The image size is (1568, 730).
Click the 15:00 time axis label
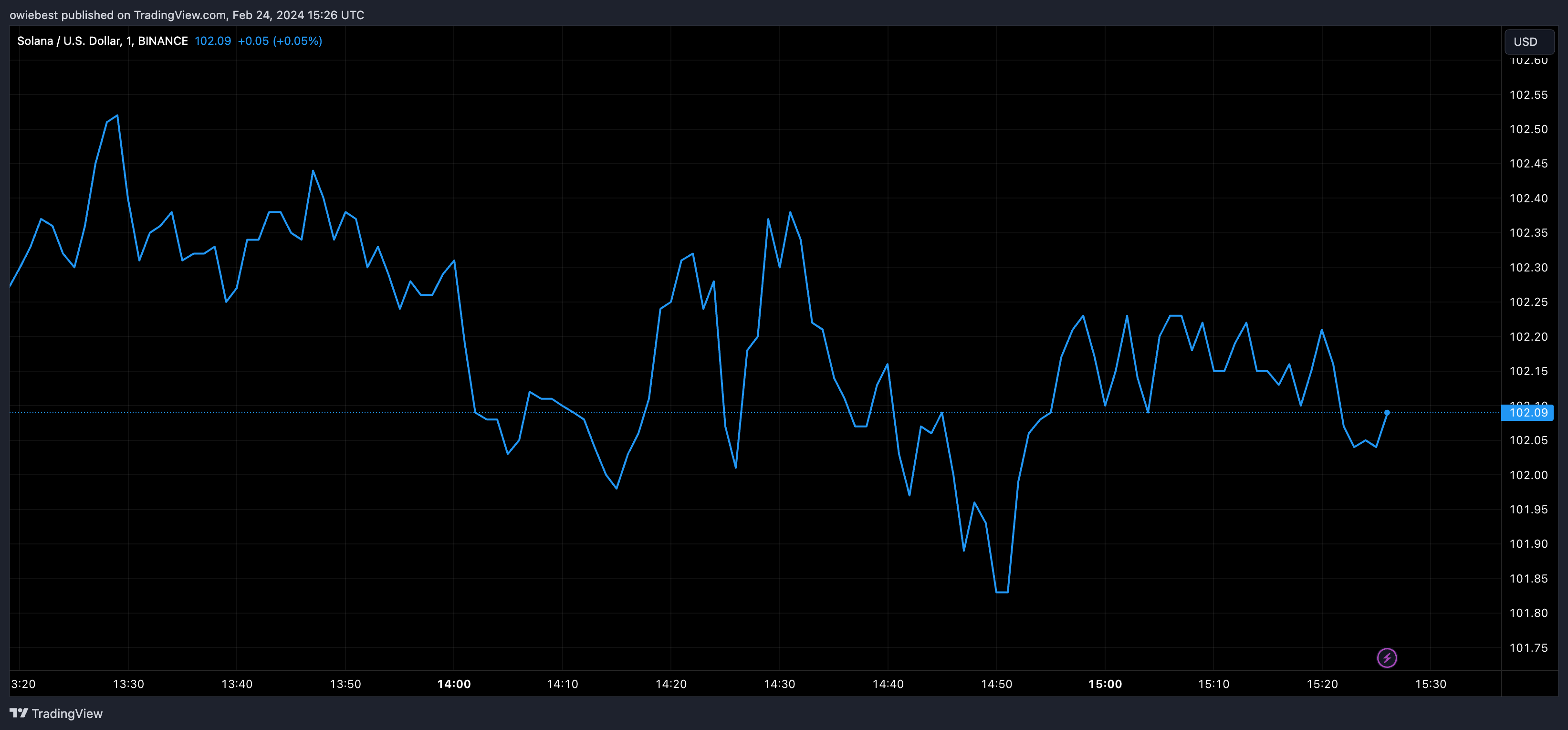pyautogui.click(x=1106, y=684)
